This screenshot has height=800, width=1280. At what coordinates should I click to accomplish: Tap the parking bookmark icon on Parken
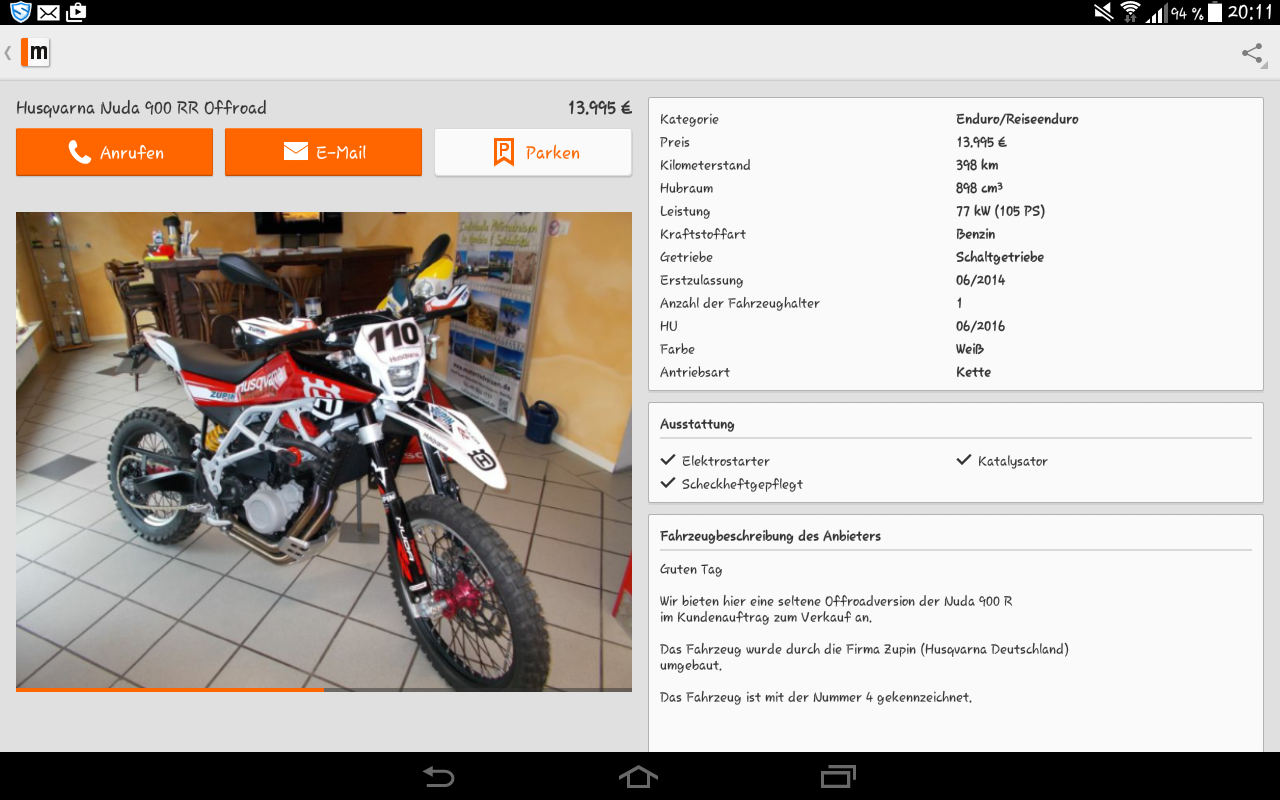click(503, 152)
